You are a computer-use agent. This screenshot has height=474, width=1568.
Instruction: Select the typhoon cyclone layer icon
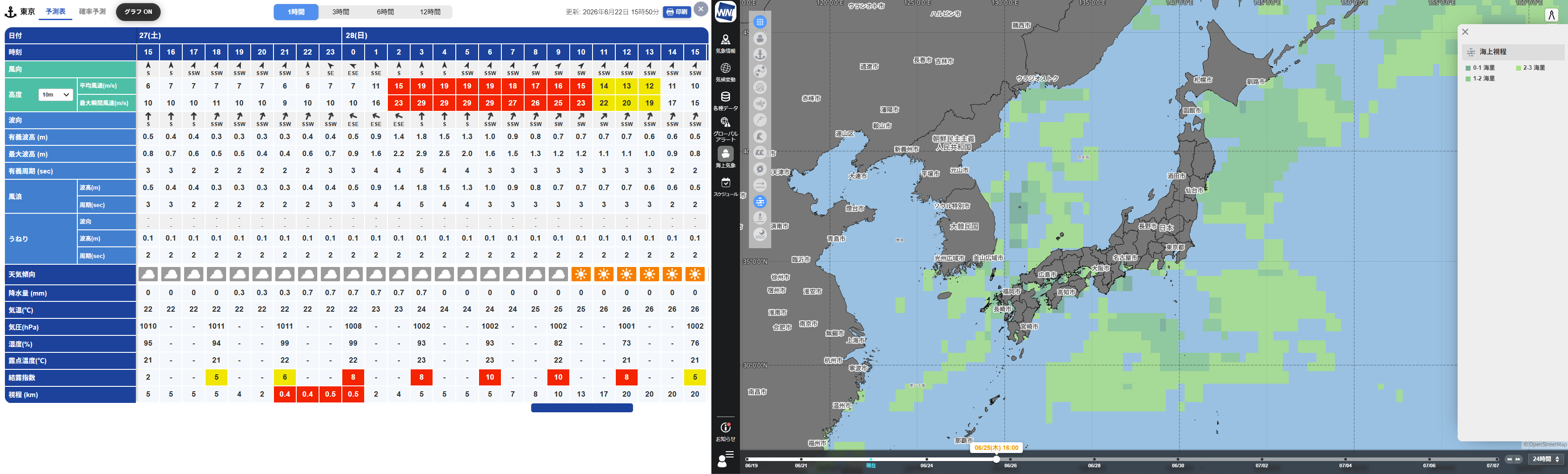(x=760, y=169)
